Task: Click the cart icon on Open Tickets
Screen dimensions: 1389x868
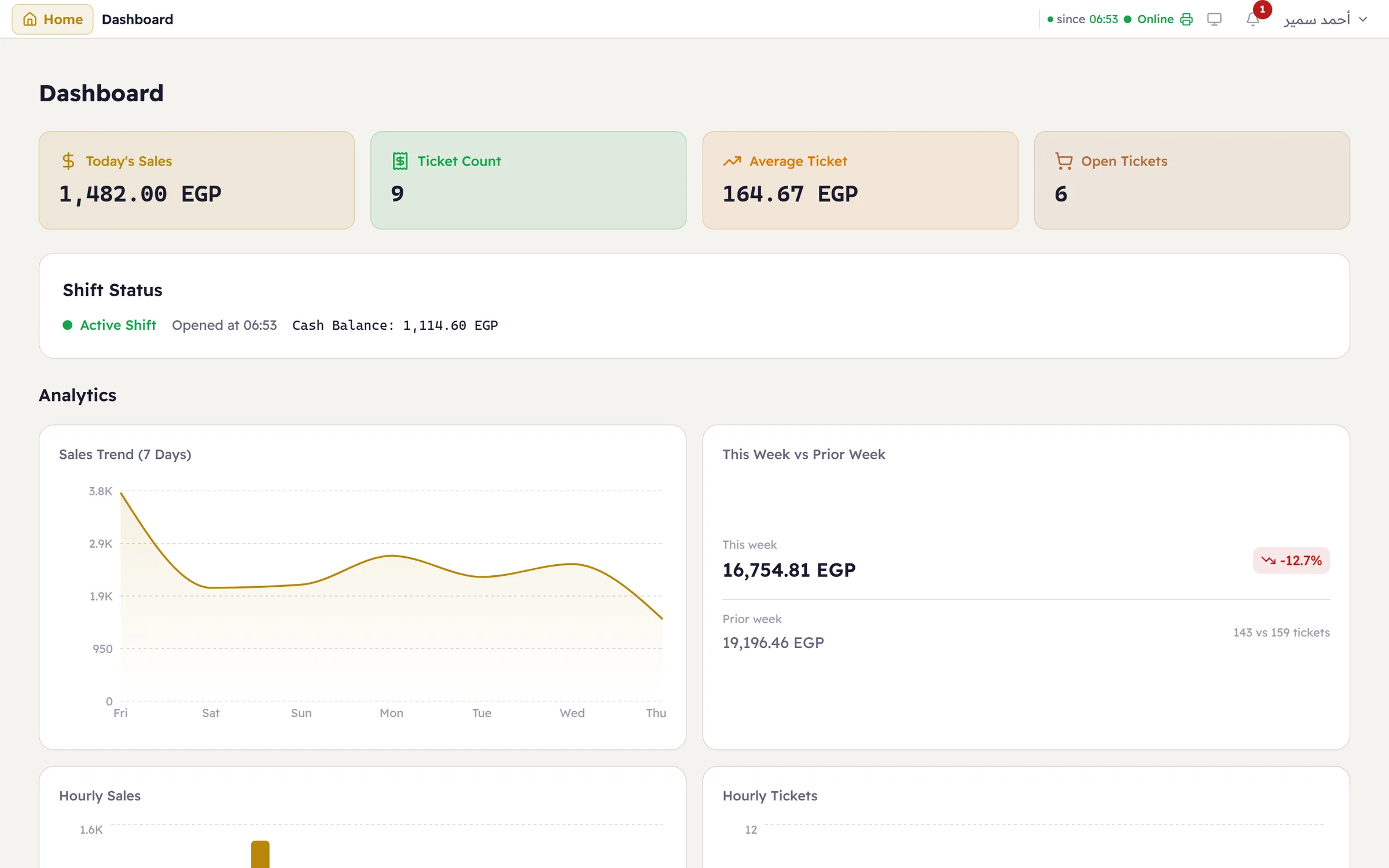Action: pos(1064,161)
